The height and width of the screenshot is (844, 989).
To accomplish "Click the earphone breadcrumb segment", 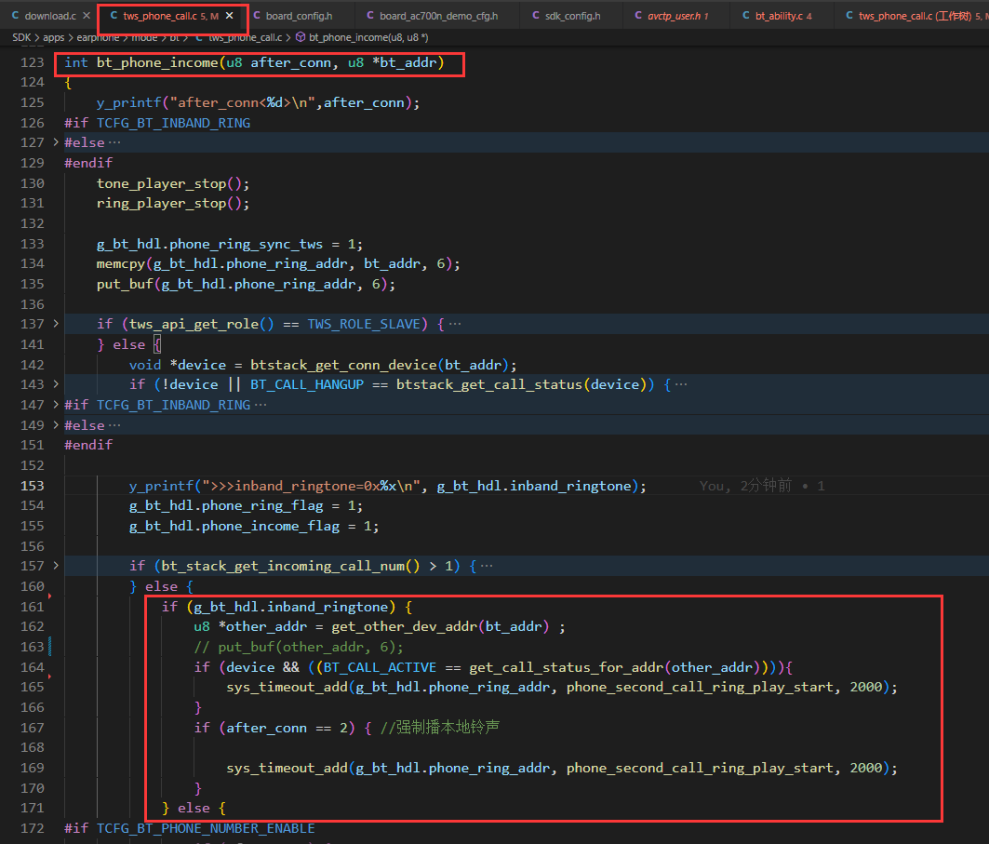I will point(98,37).
